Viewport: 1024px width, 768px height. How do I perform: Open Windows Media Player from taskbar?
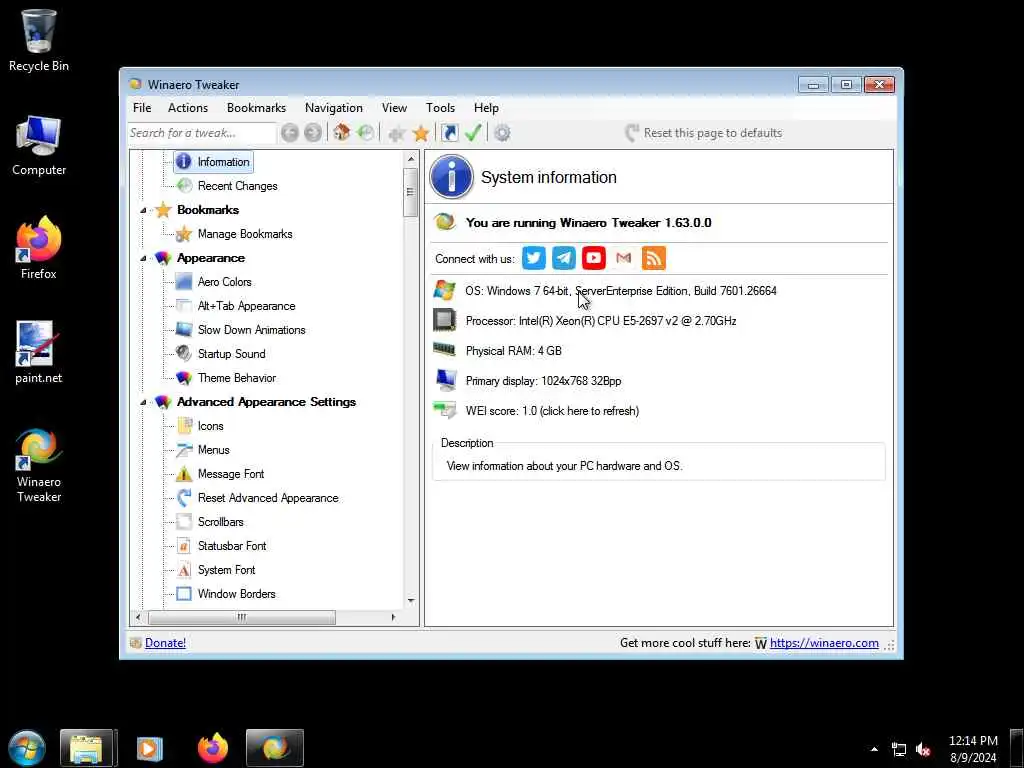point(150,748)
